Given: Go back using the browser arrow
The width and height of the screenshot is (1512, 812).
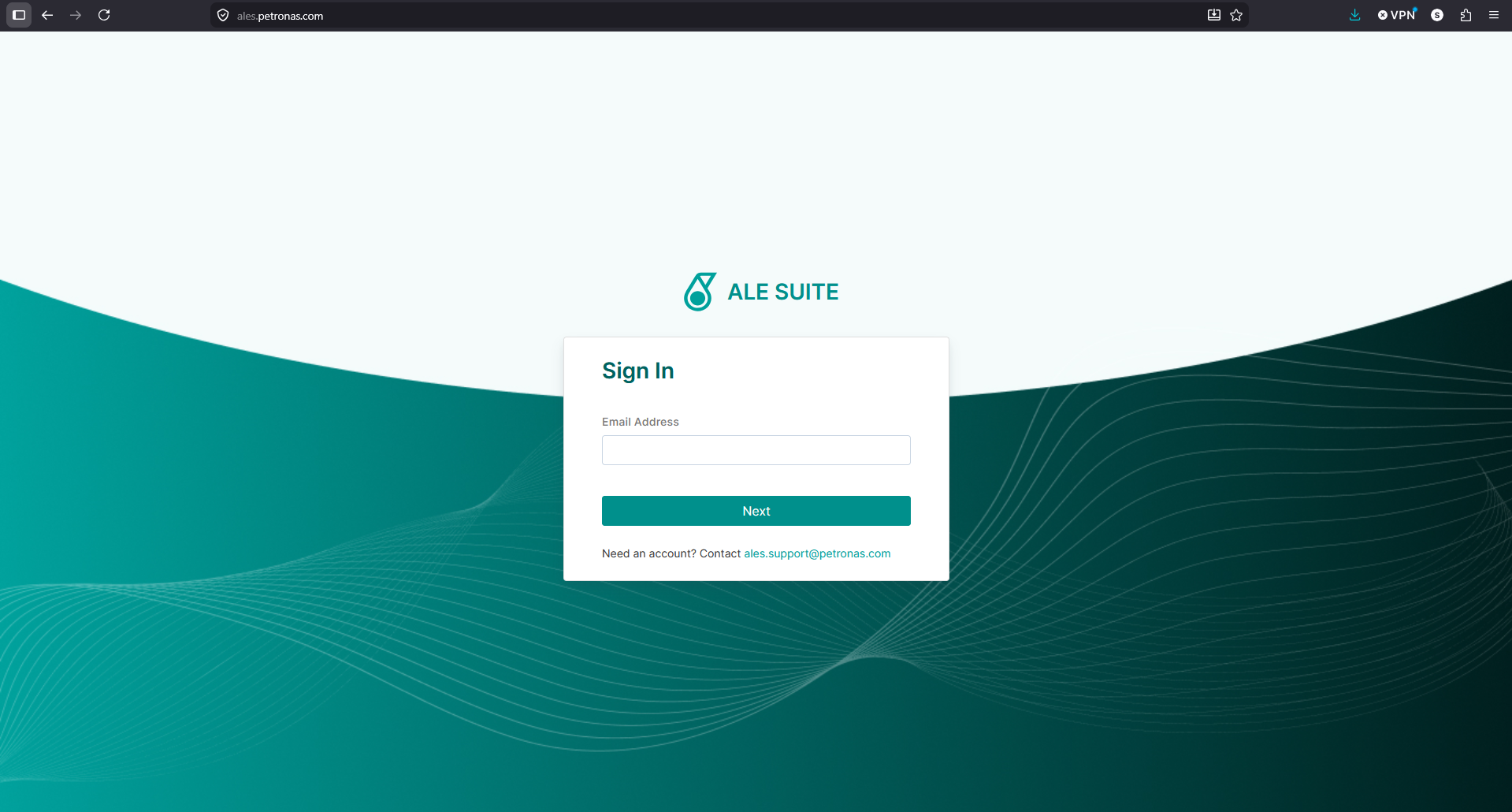Looking at the screenshot, I should point(47,15).
